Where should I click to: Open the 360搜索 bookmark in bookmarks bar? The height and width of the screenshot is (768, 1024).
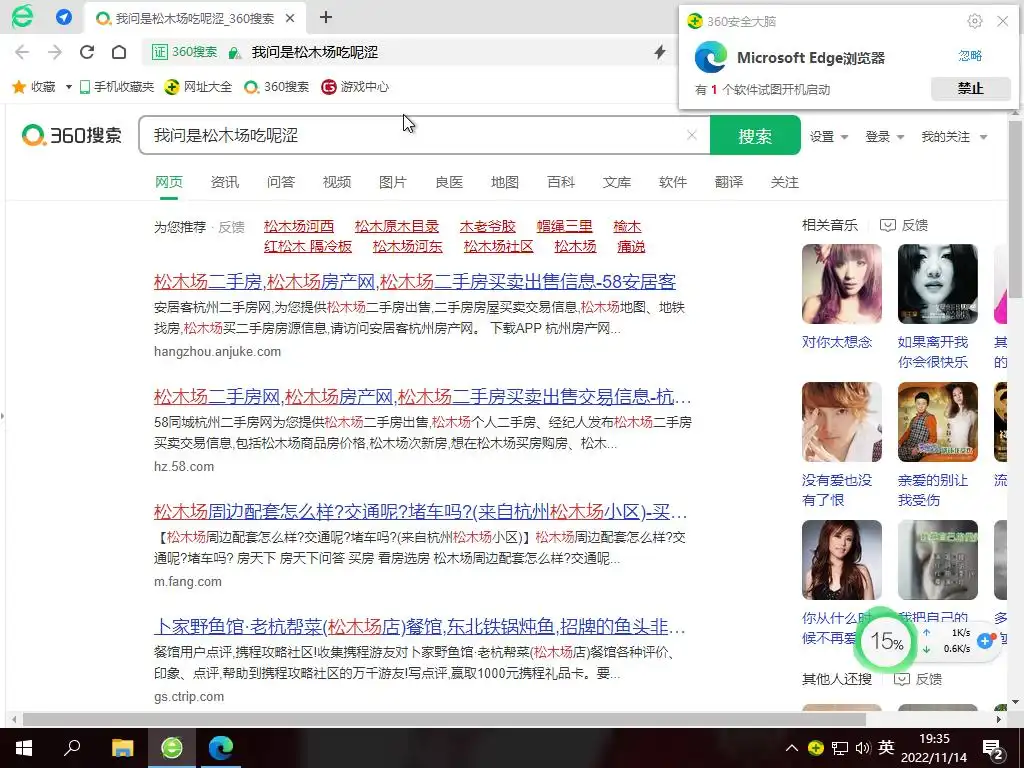pos(277,87)
